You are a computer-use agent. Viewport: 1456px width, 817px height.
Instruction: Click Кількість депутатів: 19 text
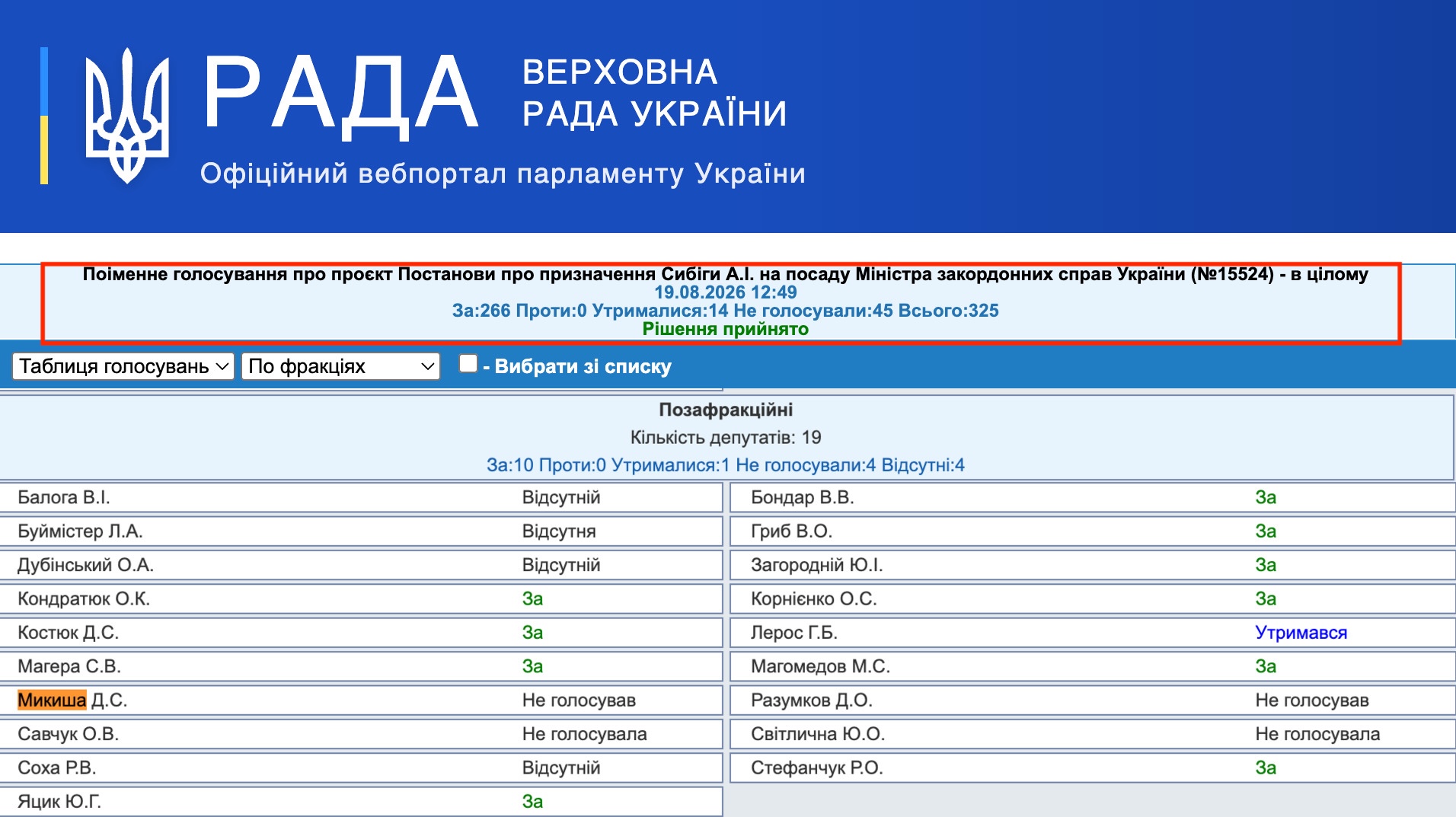point(726,437)
